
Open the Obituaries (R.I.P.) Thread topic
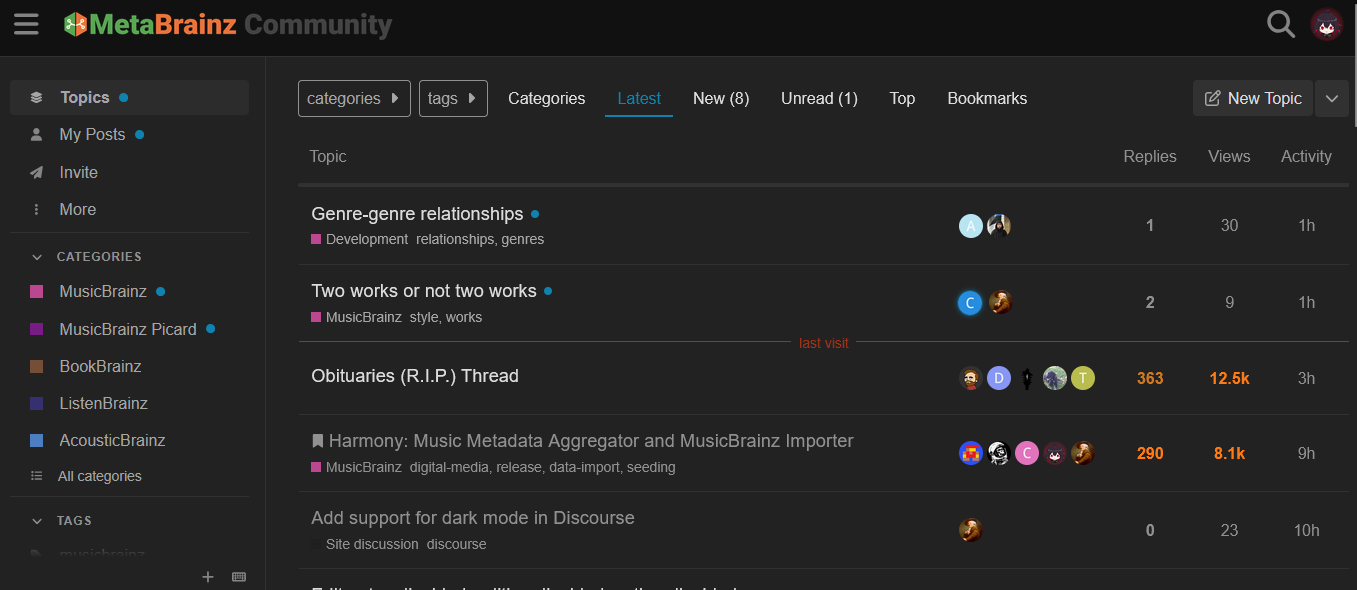coord(415,376)
